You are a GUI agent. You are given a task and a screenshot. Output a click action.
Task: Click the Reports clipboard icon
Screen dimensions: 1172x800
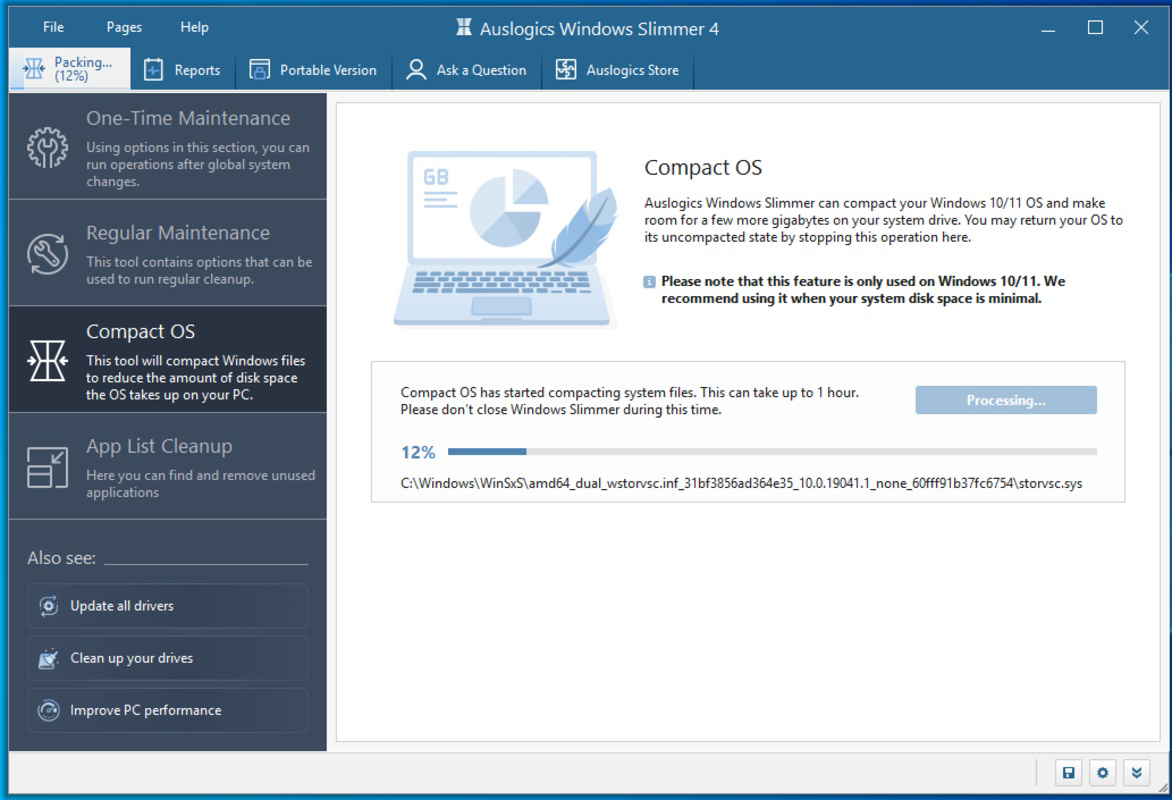click(153, 70)
